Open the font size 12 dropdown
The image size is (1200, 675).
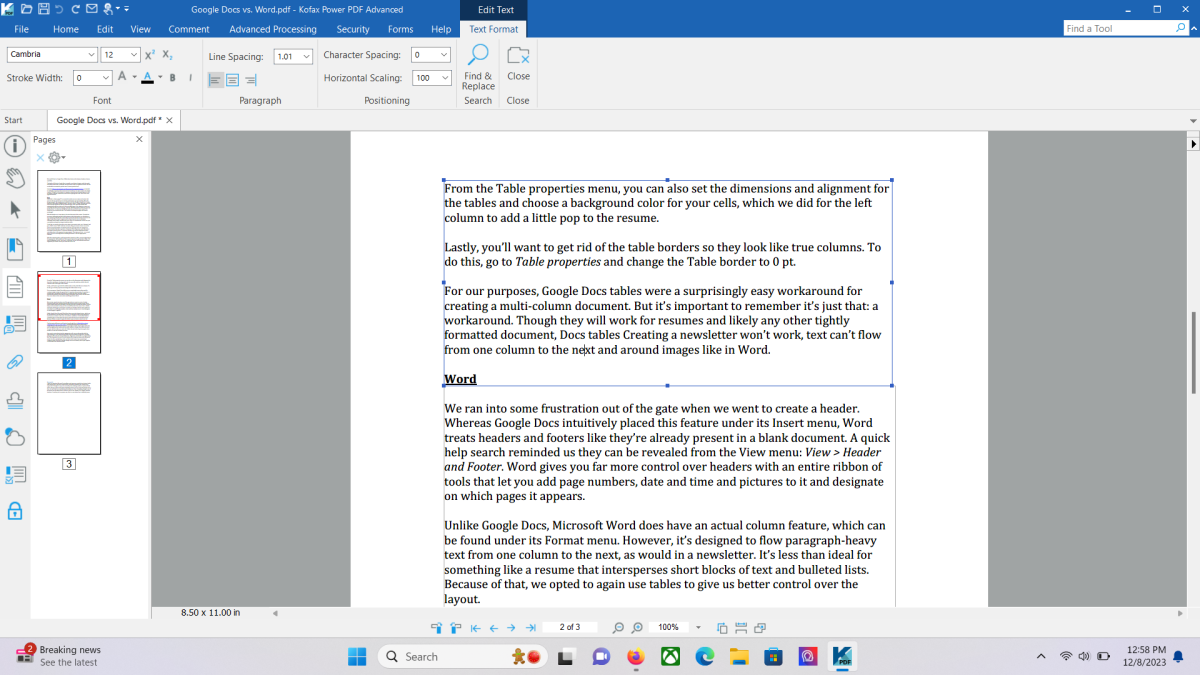tap(134, 55)
